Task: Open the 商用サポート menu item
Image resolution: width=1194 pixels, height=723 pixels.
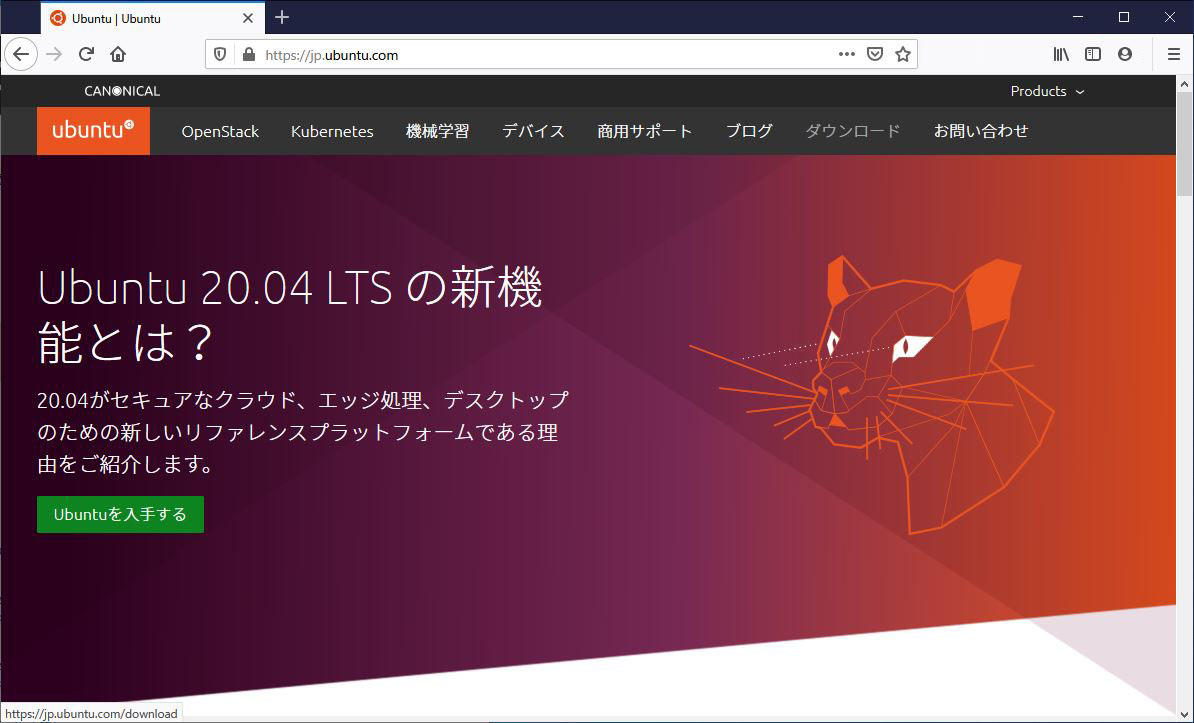Action: (645, 131)
